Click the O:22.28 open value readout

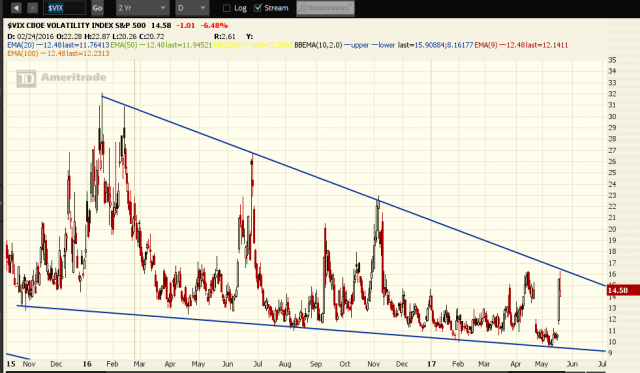69,36
